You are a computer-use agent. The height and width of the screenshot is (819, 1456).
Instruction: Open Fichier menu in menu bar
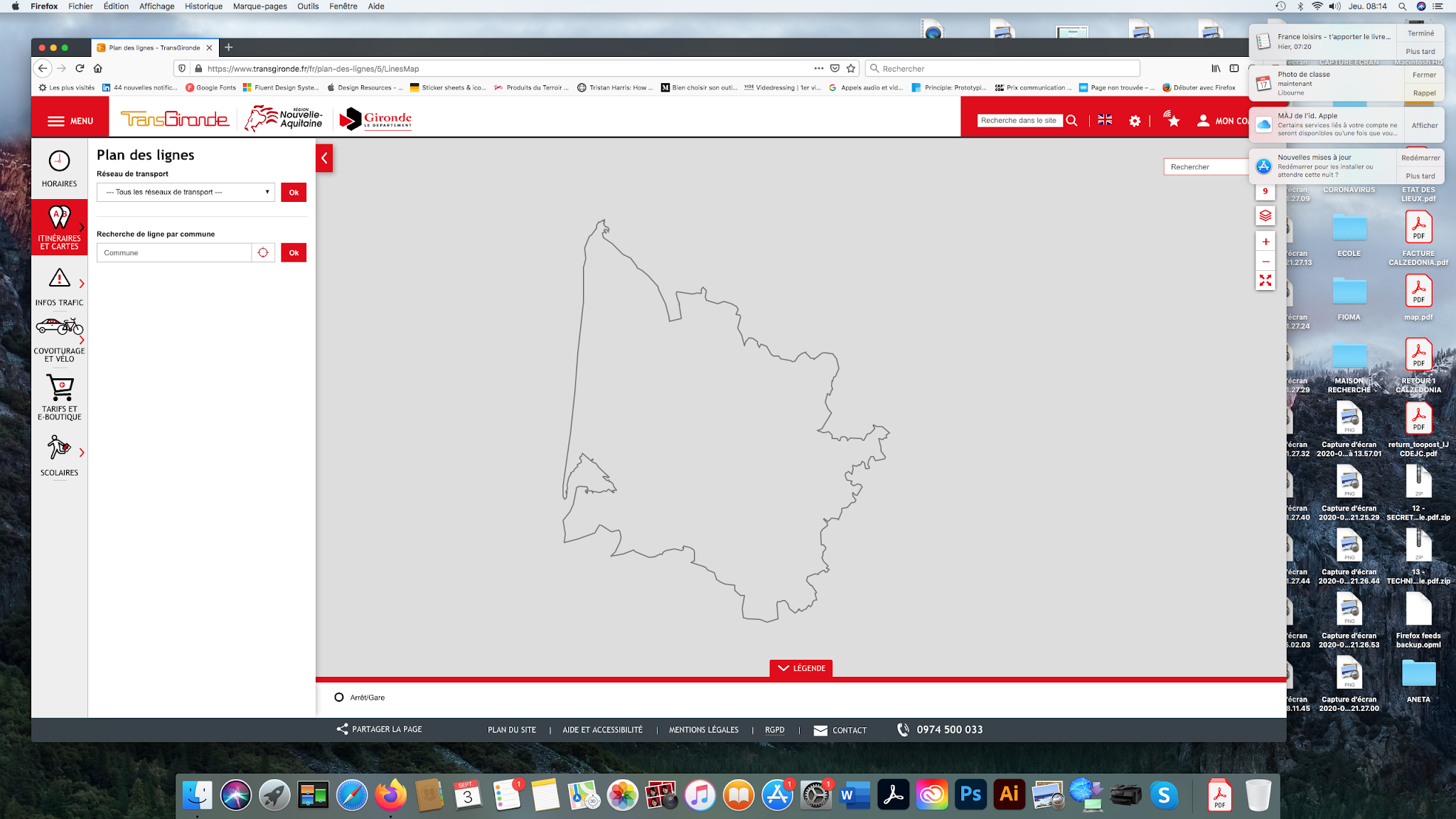[x=80, y=6]
